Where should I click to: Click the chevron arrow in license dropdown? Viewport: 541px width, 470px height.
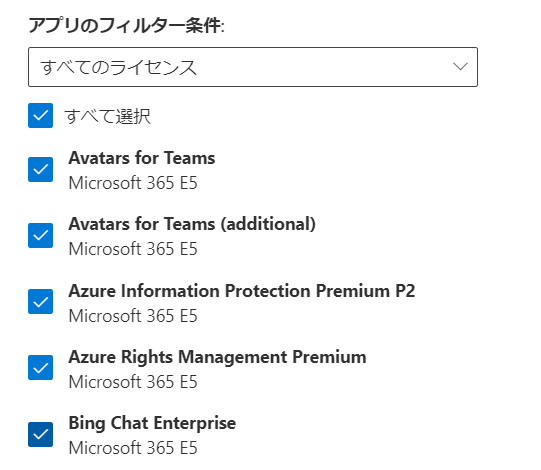pyautogui.click(x=460, y=66)
